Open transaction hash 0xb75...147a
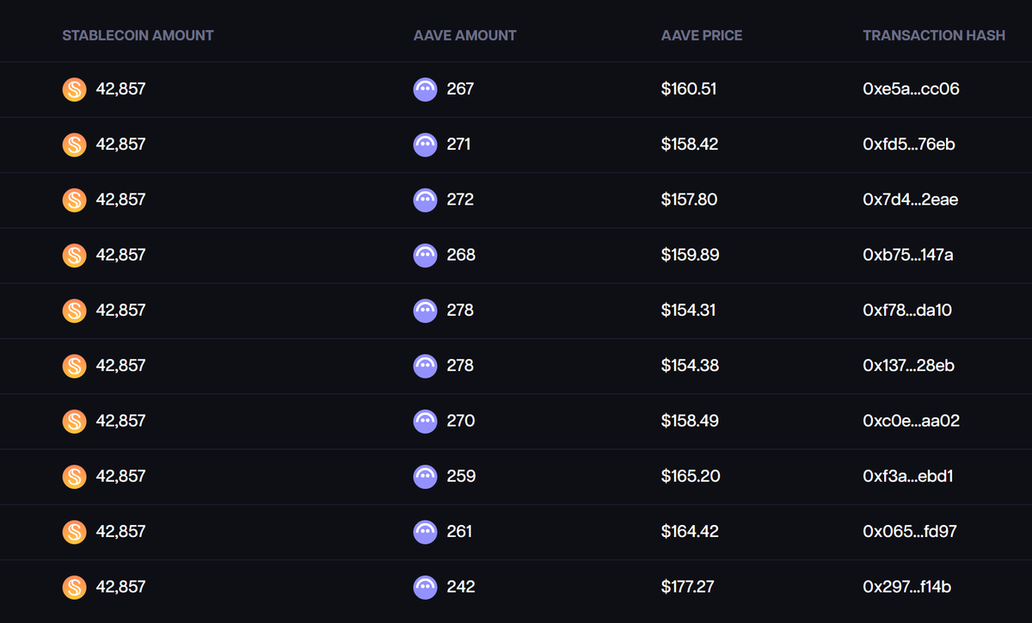Screen dimensions: 1032x623 (908, 255)
